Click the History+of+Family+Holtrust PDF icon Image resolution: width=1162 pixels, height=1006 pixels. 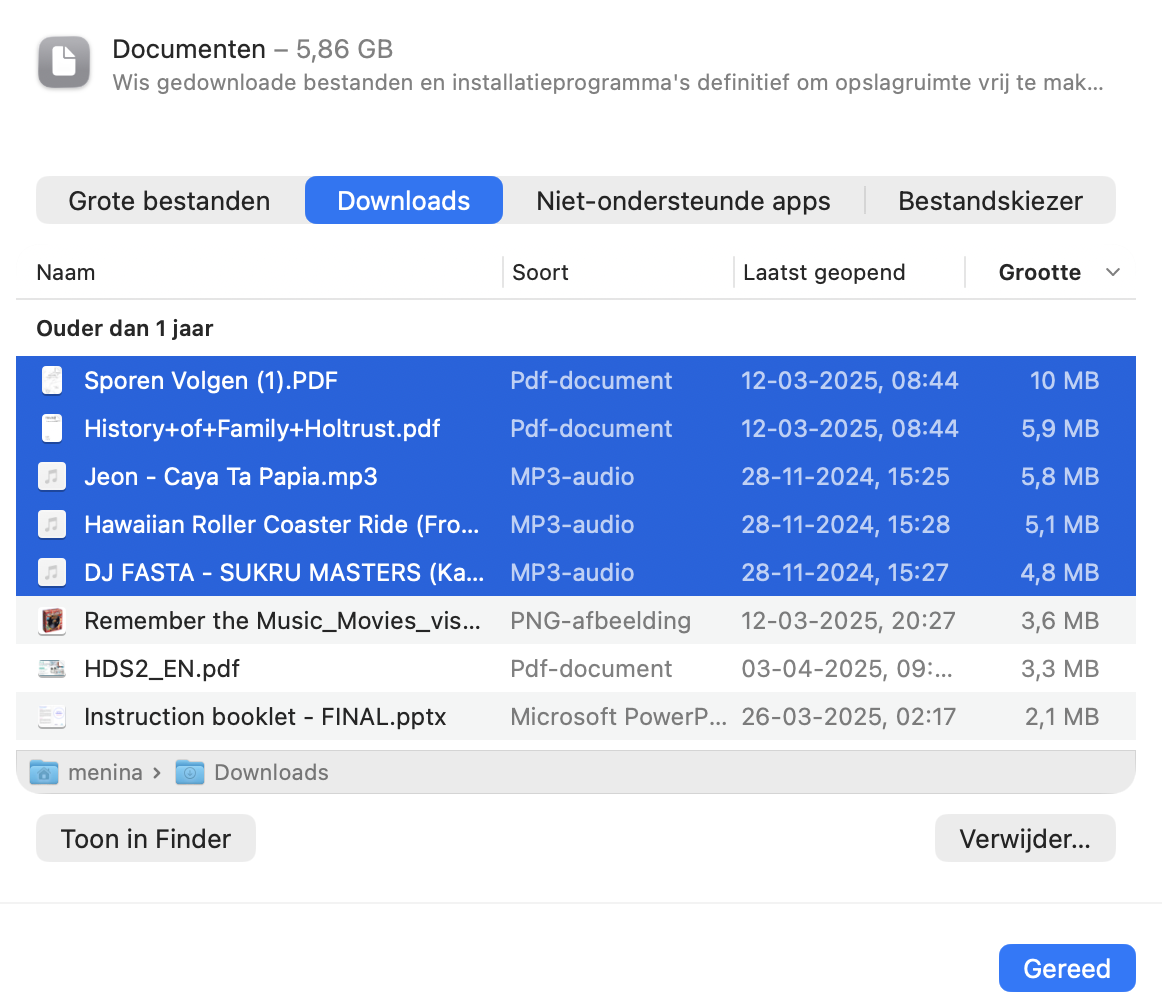coord(51,428)
